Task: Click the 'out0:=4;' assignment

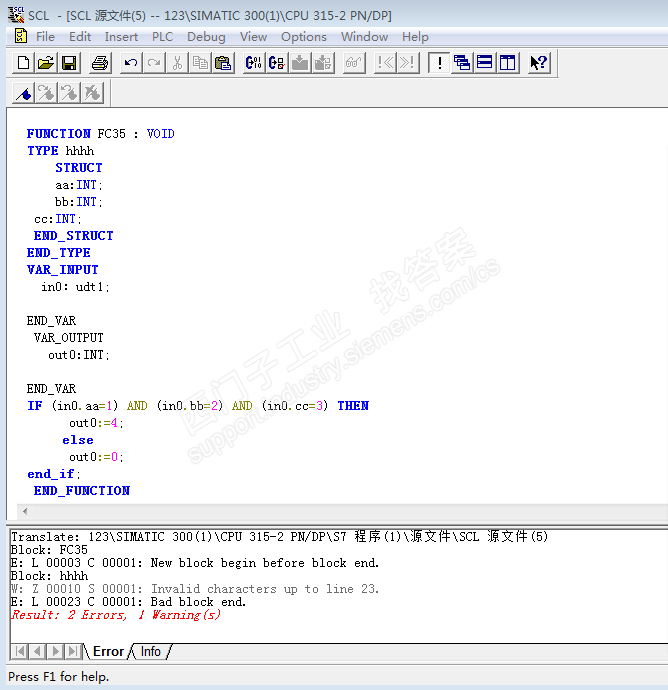Action: coord(96,423)
